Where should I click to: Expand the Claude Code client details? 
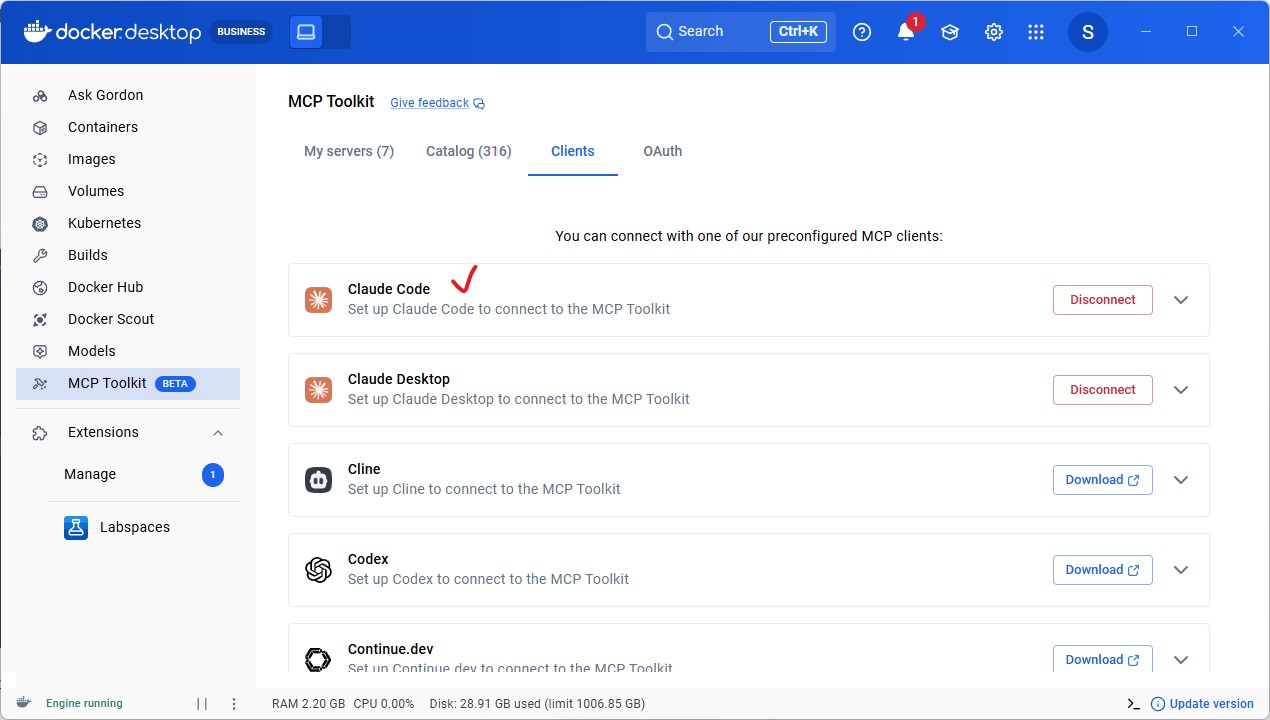point(1181,299)
